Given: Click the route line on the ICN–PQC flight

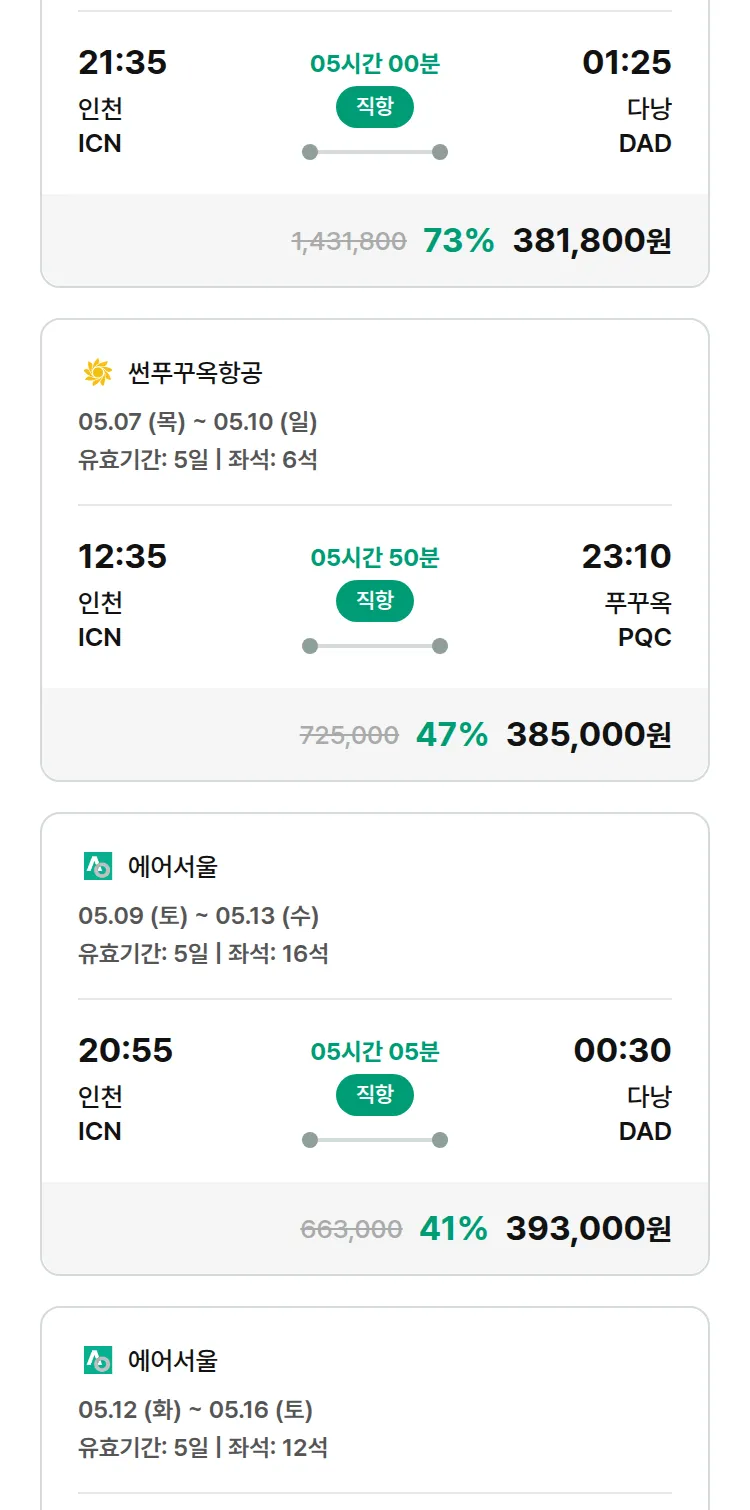Looking at the screenshot, I should pos(374,646).
